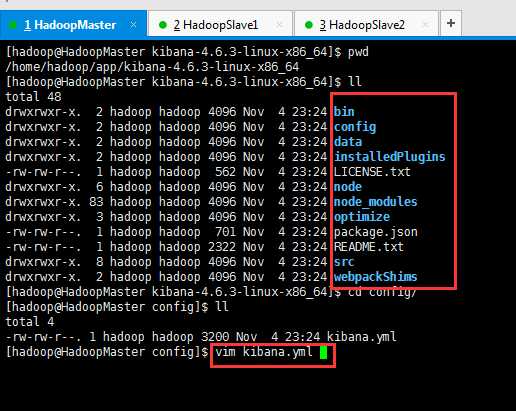Screen dimensions: 516x411
Task: Click the file size '2322' of README.txt
Action: click(x=222, y=247)
